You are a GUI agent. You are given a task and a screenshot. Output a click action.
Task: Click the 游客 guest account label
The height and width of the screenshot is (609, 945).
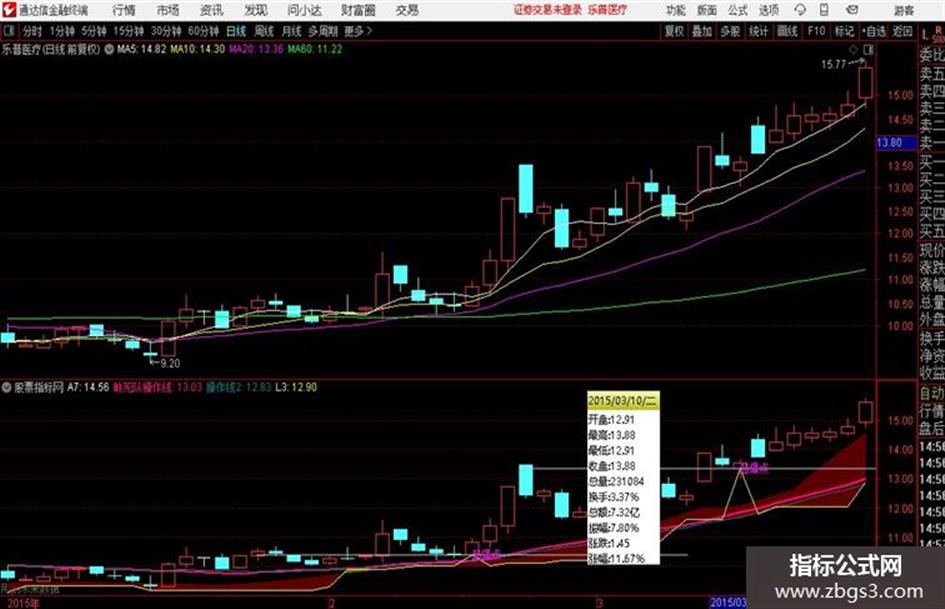[904, 10]
